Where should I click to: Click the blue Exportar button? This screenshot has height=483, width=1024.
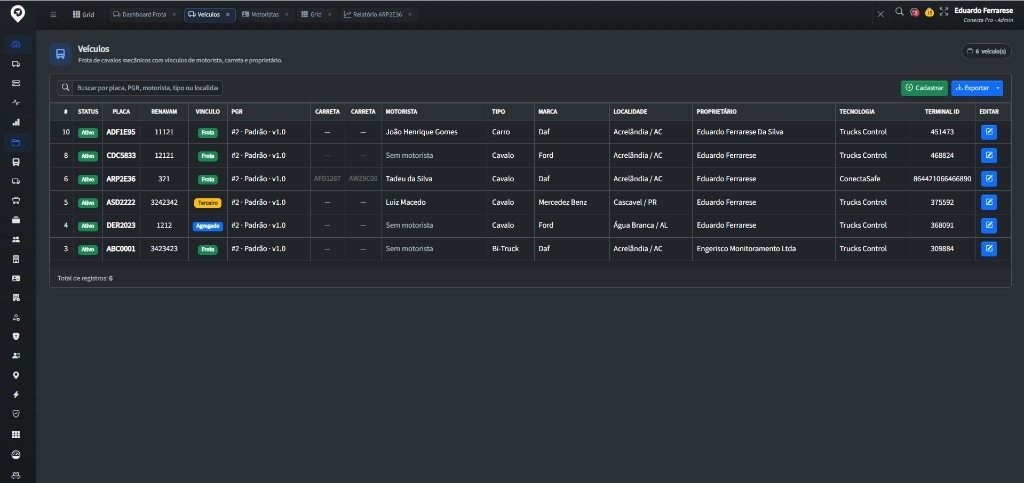click(972, 88)
